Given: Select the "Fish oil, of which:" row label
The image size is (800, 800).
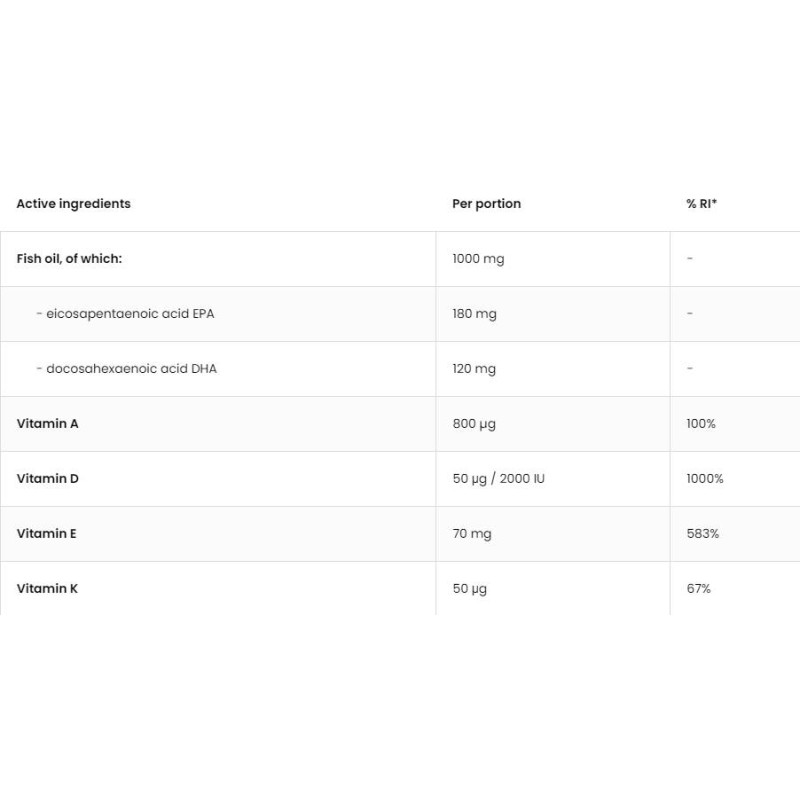Looking at the screenshot, I should pyautogui.click(x=69, y=259).
